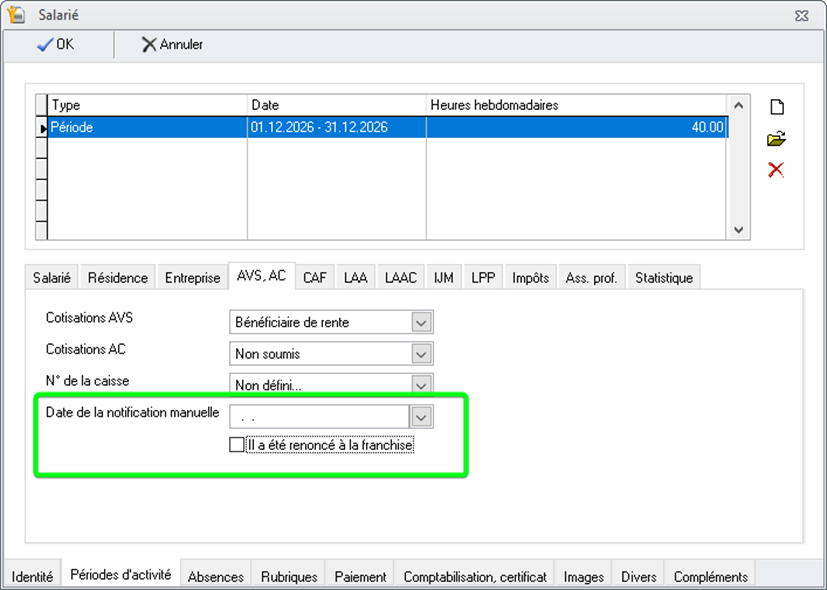Click the manual notification date field
This screenshot has width=827, height=590.
pyautogui.click(x=319, y=417)
